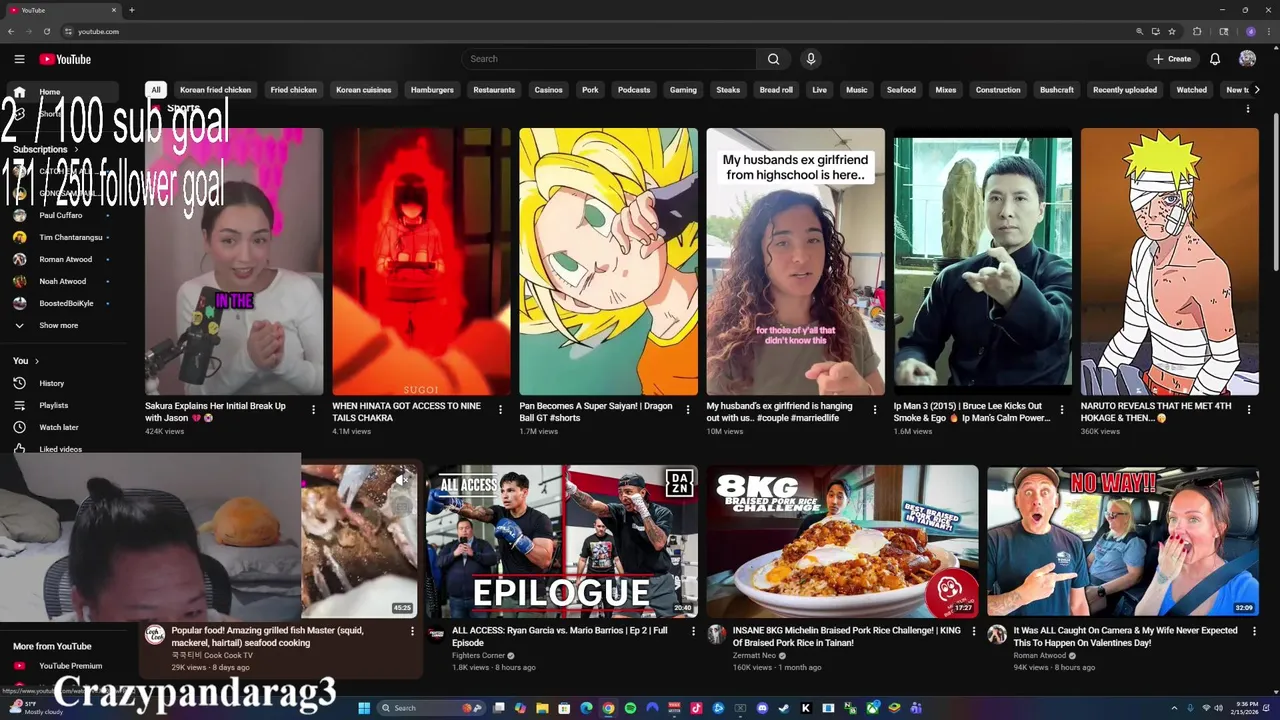Select the Recently uploaded chip

(1125, 90)
